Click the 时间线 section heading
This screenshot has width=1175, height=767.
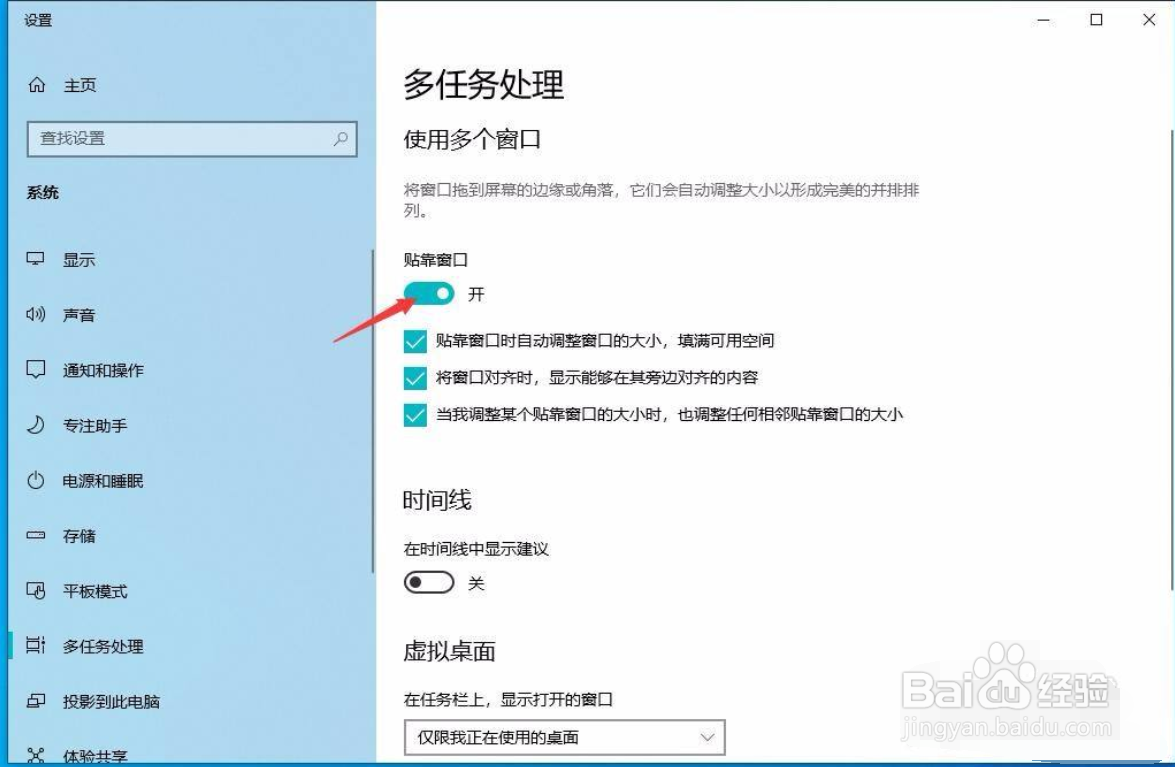click(x=437, y=500)
